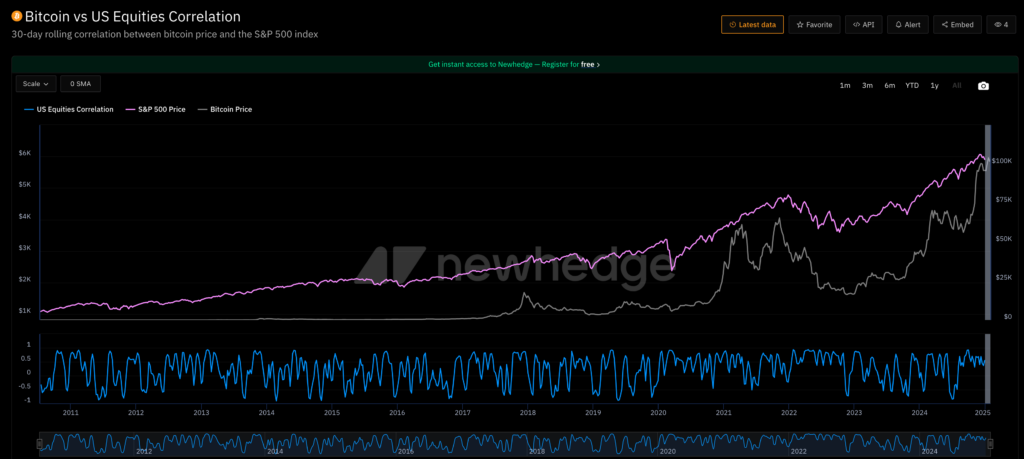Open the Latest data button

pos(752,25)
